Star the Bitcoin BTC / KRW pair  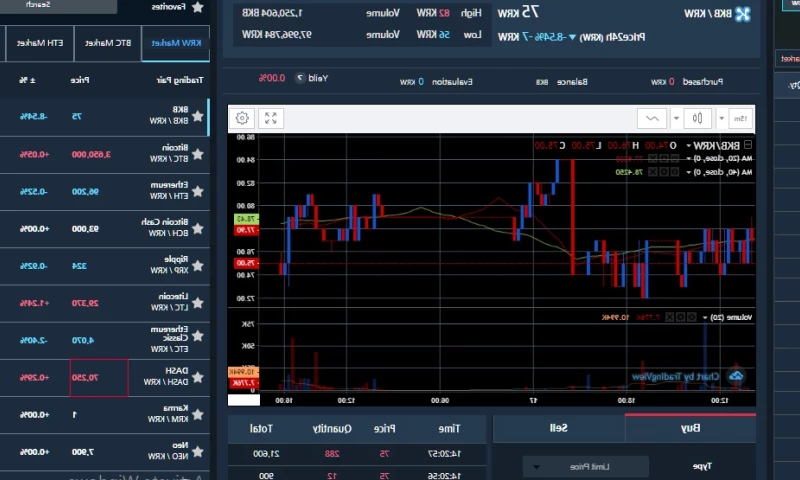tap(198, 154)
